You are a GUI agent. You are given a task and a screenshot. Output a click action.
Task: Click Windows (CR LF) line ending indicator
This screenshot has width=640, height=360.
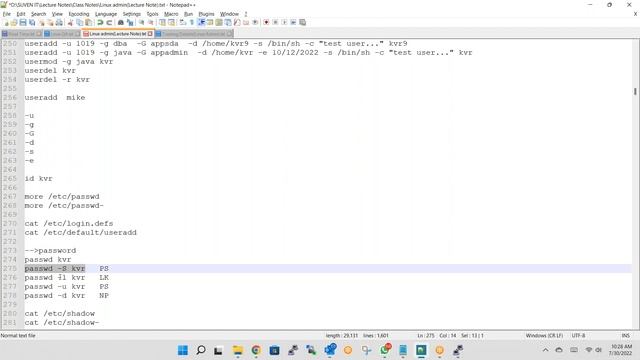pos(544,336)
